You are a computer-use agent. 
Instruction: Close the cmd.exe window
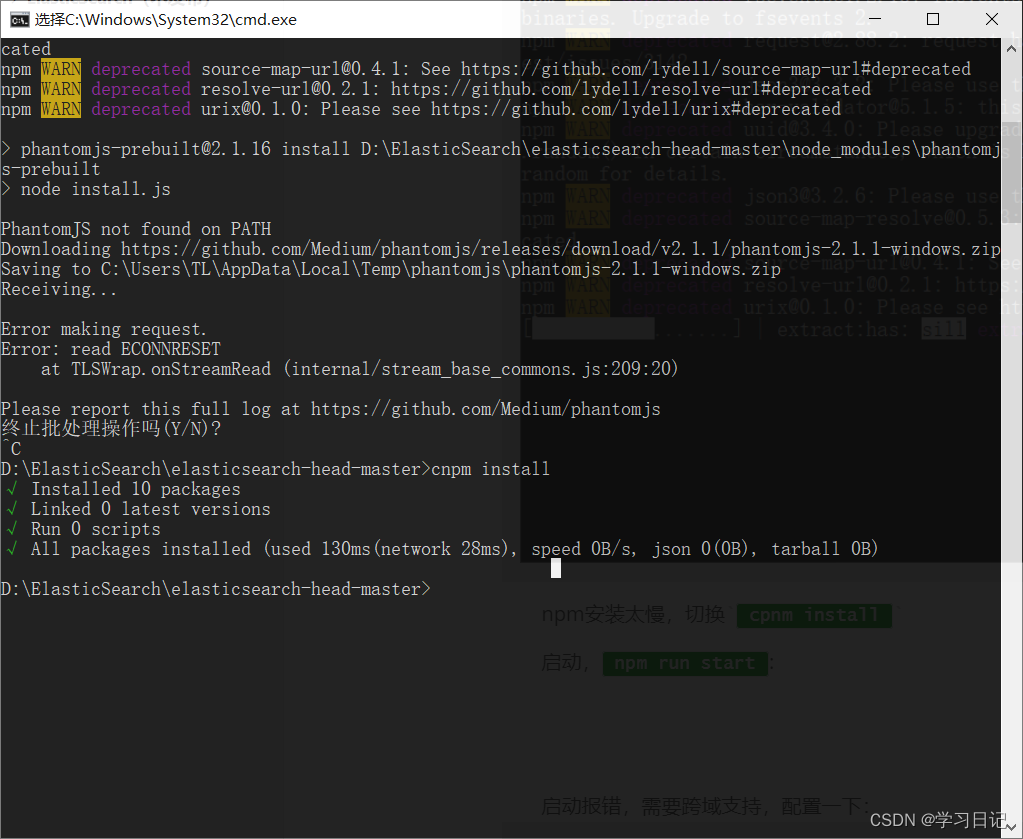tap(992, 20)
